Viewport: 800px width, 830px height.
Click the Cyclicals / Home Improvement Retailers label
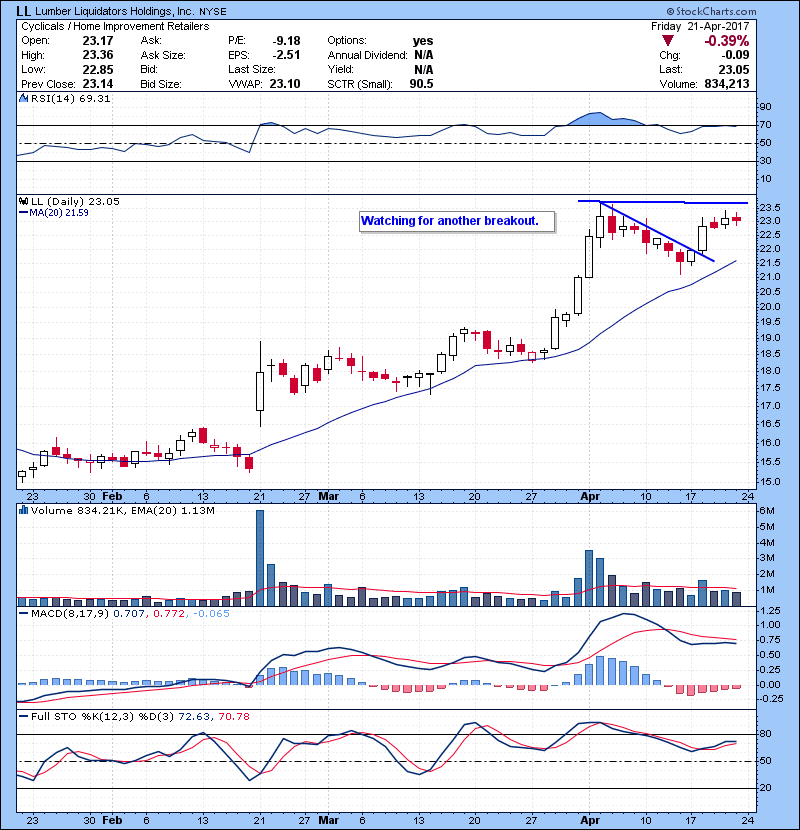115,26
